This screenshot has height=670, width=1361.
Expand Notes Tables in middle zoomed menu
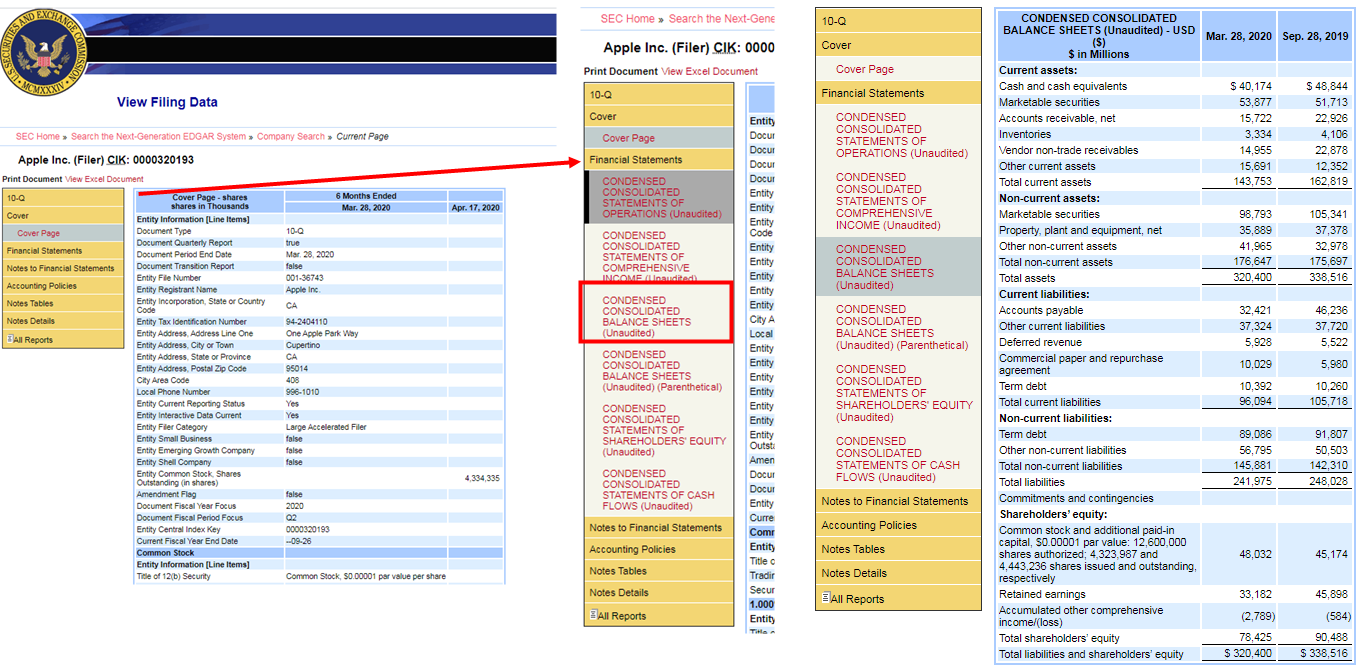(659, 571)
